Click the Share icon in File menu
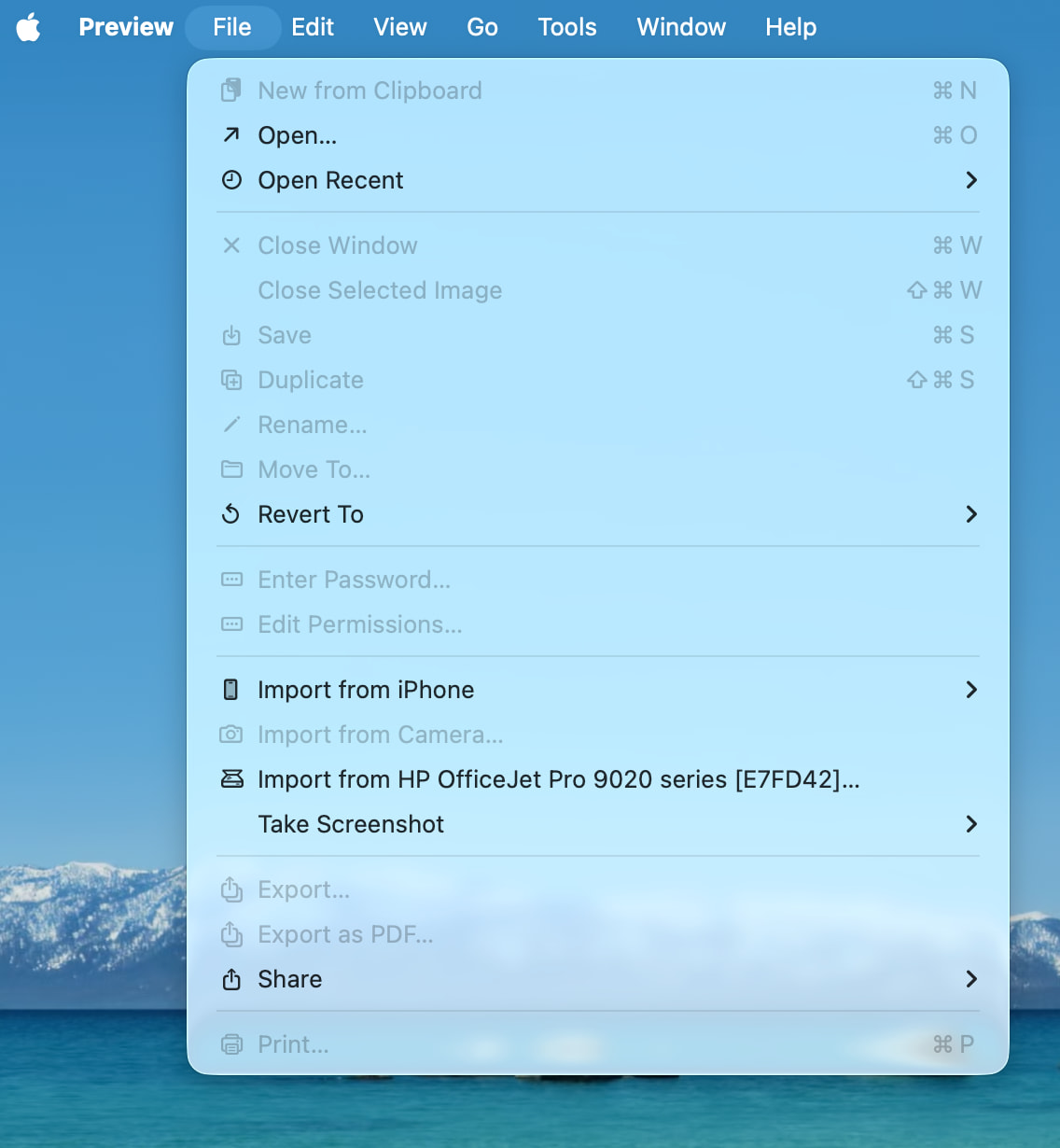The image size is (1060, 1148). (231, 979)
